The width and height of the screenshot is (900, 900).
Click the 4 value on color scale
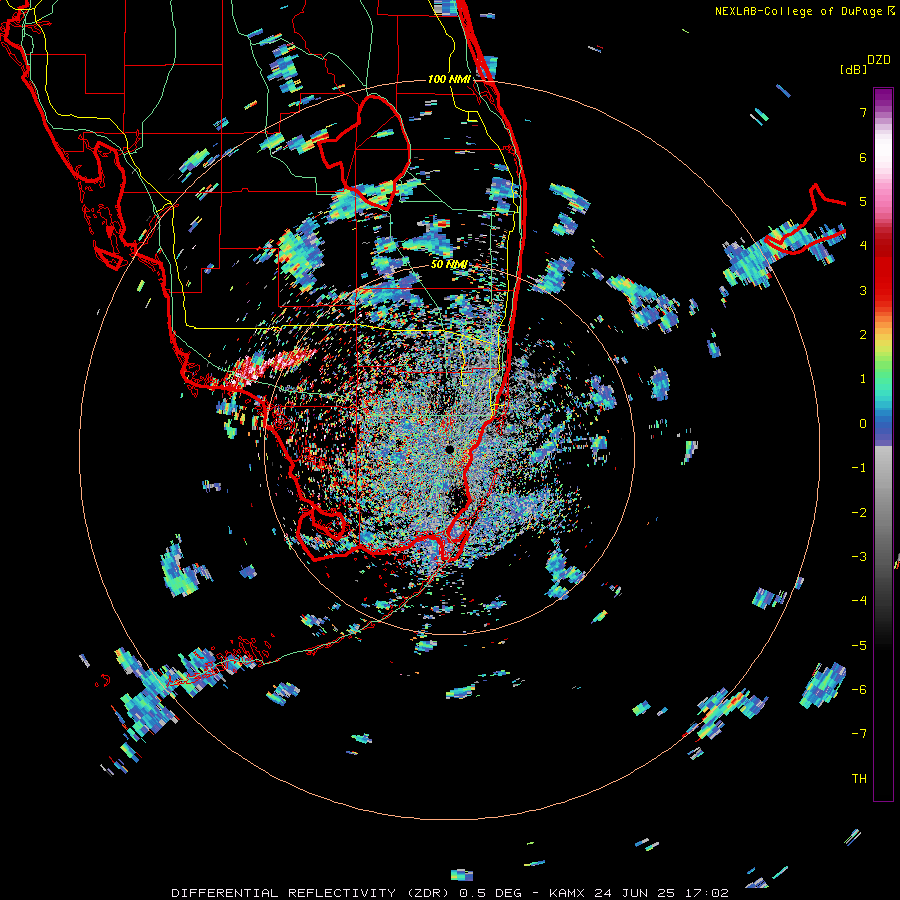863,246
